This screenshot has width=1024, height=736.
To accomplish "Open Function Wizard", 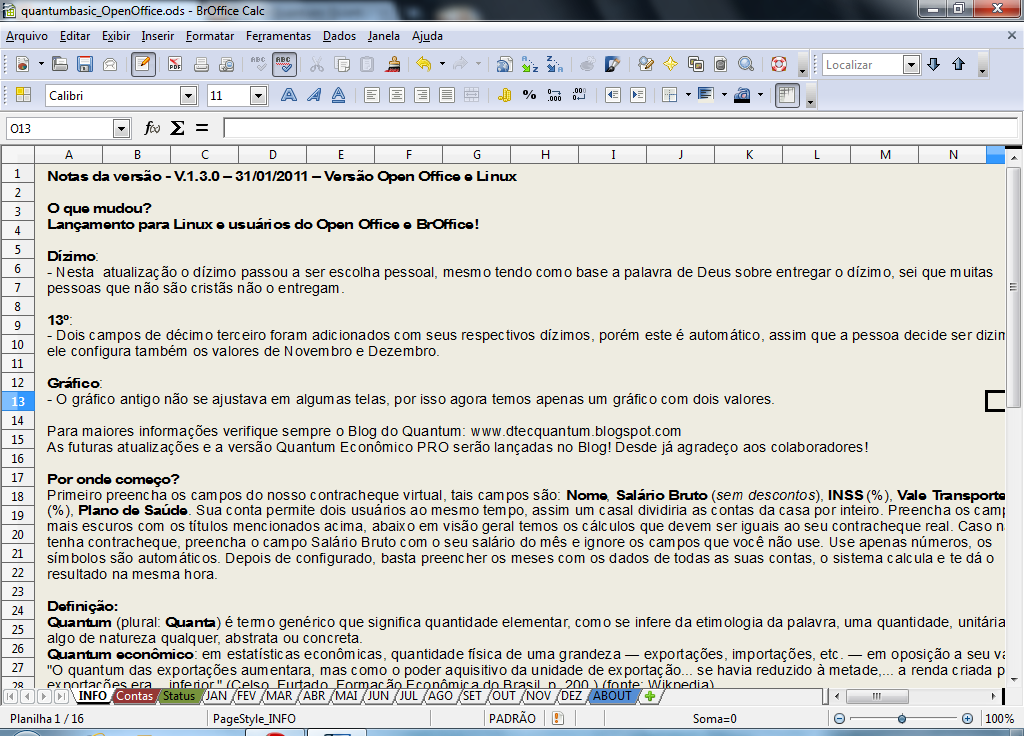I will point(152,128).
